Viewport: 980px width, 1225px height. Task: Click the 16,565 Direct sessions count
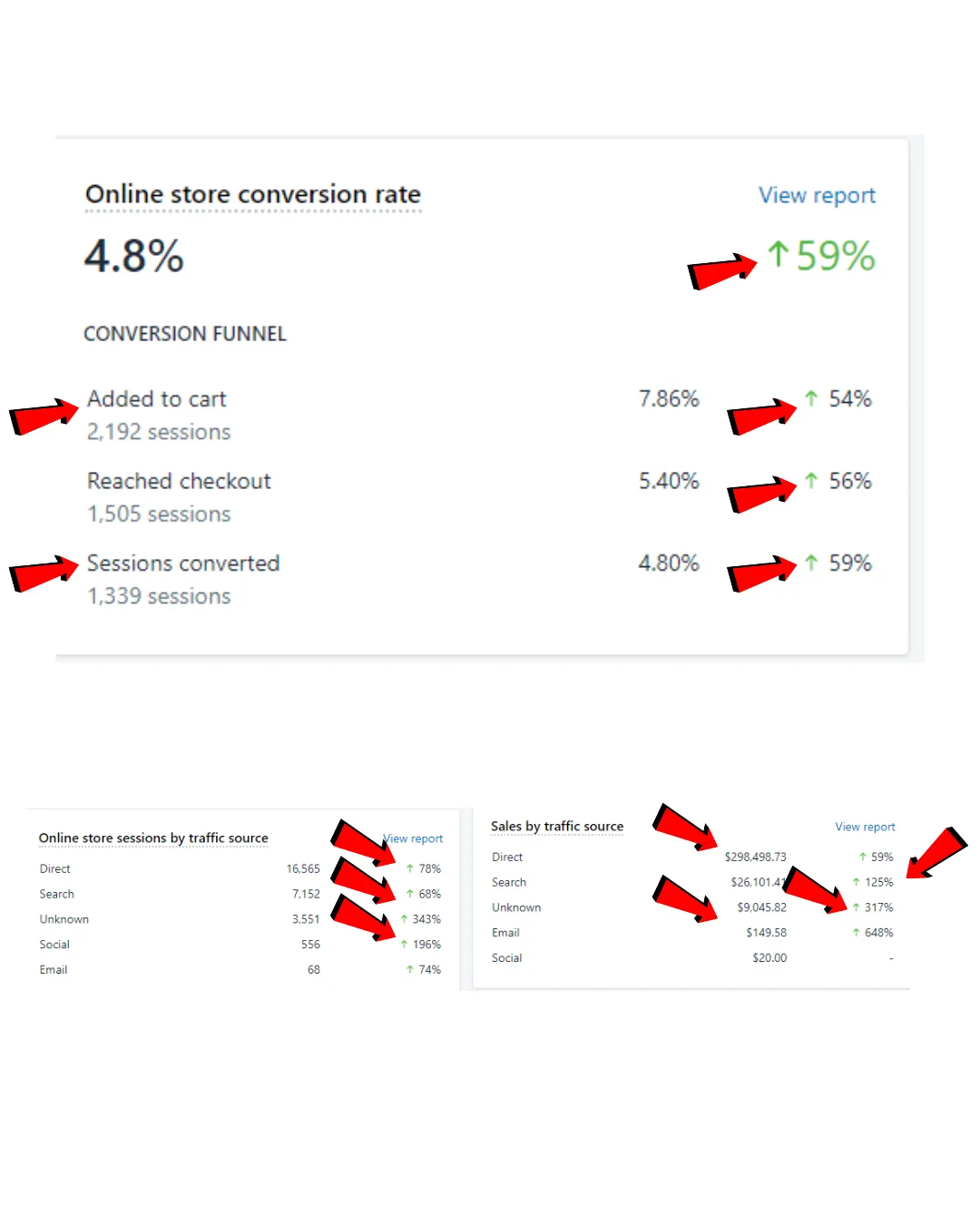[303, 869]
